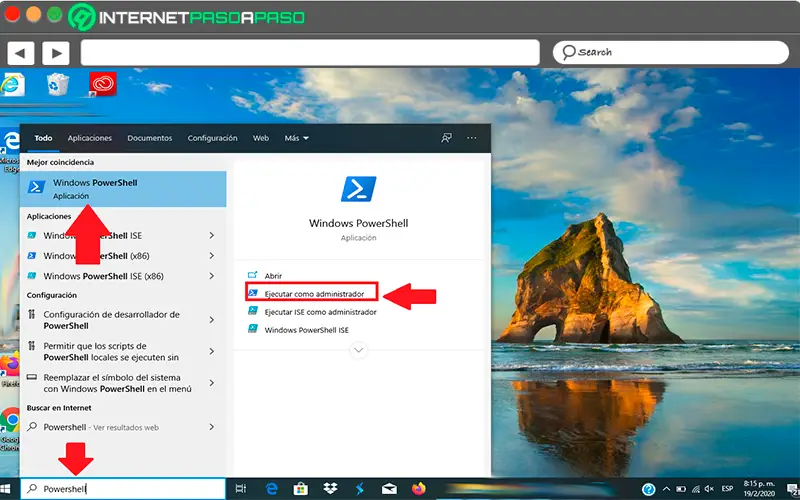Expand Powershell web results chevron
Viewport: 800px width, 500px height.
tap(211, 427)
